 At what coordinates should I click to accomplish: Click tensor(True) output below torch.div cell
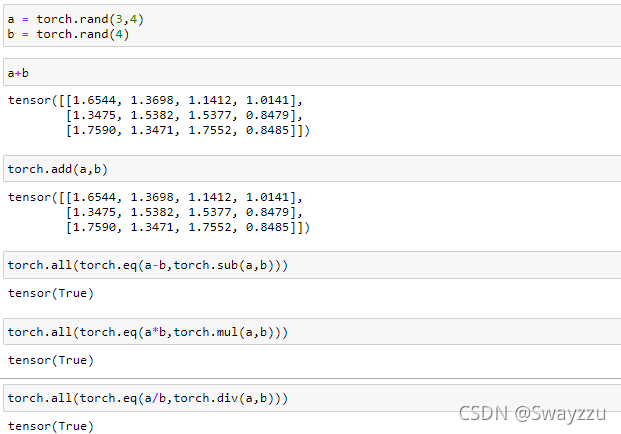click(x=50, y=427)
